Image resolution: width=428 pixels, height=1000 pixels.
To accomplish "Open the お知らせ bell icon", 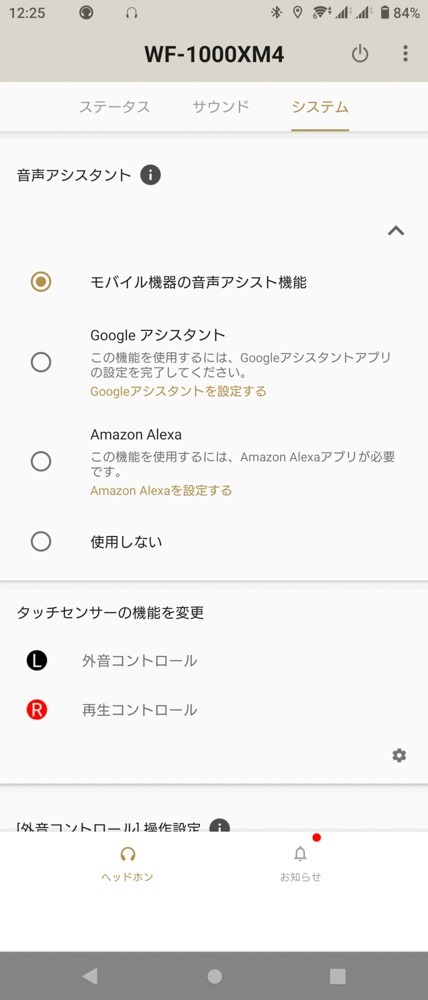I will (300, 853).
